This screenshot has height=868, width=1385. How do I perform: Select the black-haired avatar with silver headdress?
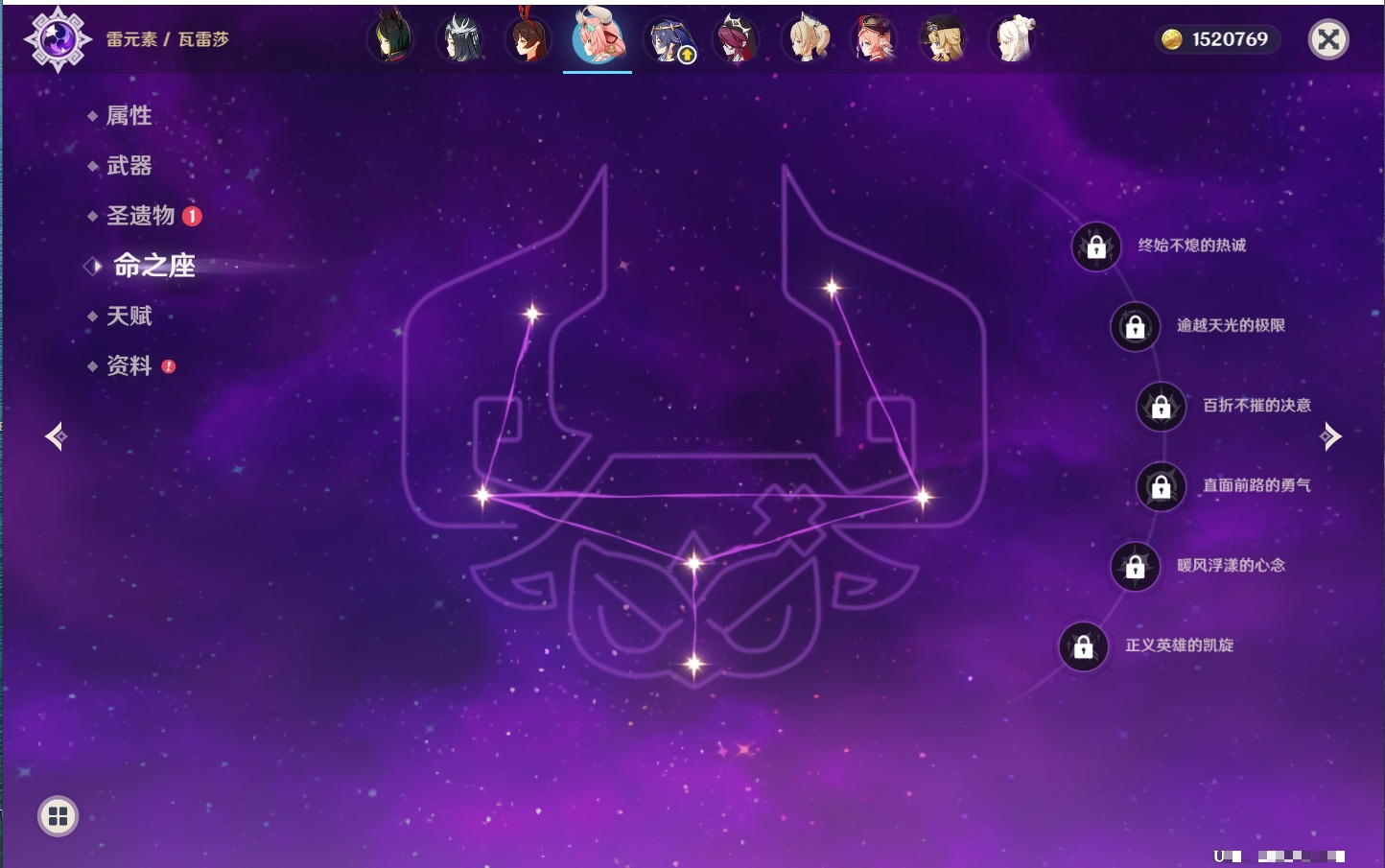coord(460,39)
